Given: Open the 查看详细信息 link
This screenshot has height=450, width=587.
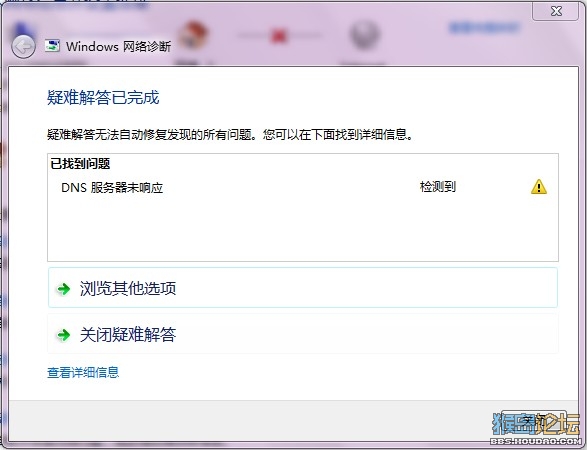Looking at the screenshot, I should tap(83, 373).
